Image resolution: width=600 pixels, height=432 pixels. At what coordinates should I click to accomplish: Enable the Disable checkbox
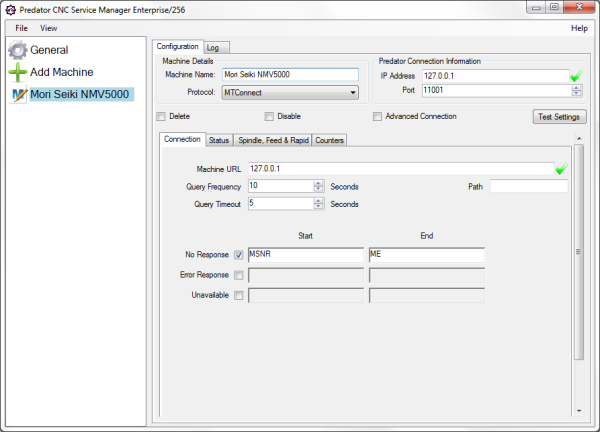[x=269, y=116]
